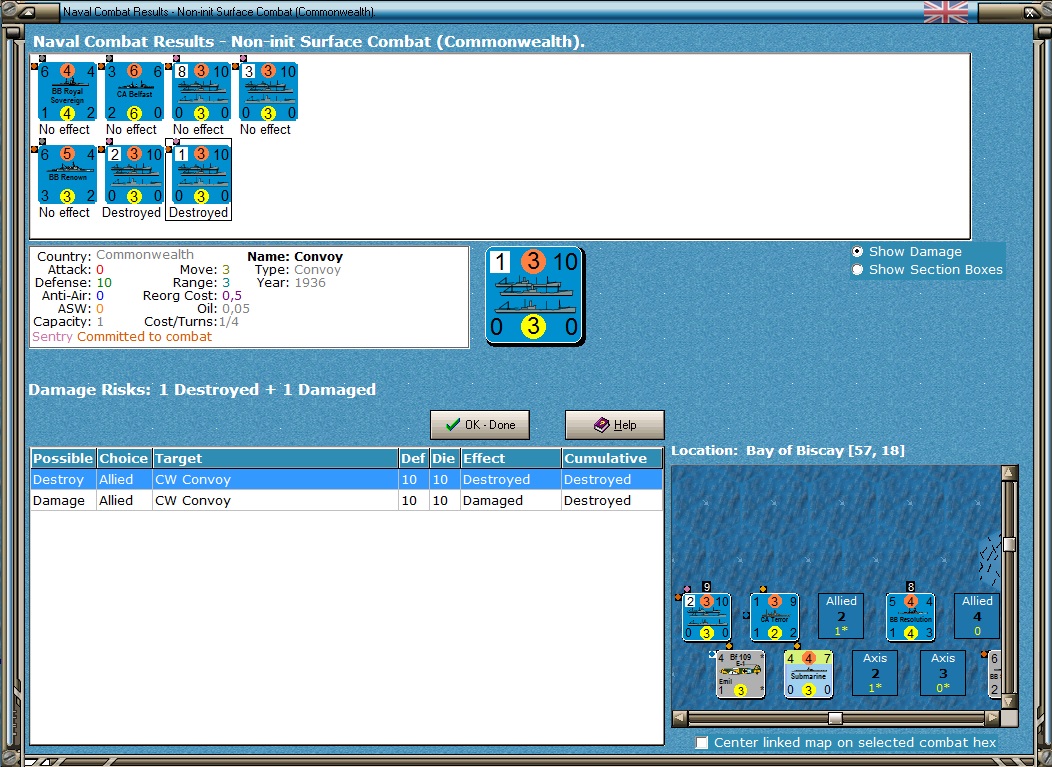The height and width of the screenshot is (767, 1052).
Task: Click the map horizontal scrollbar thumb
Action: pos(835,718)
